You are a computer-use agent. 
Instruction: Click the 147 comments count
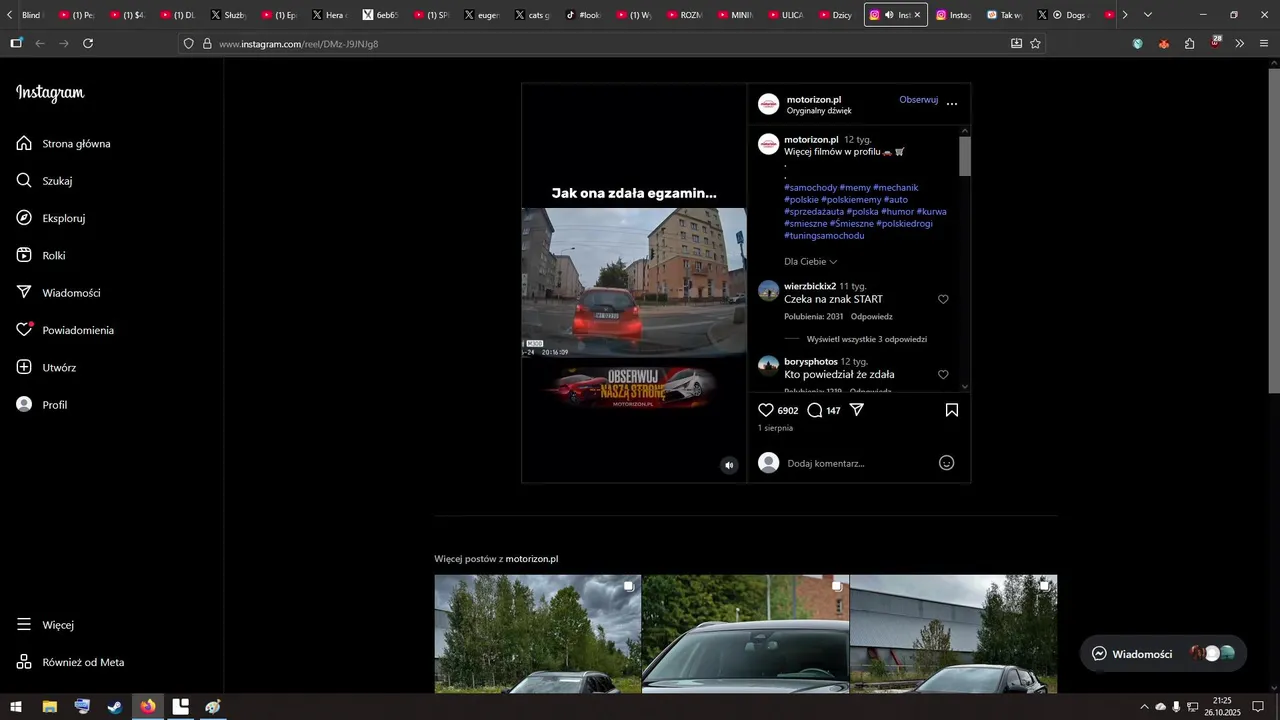[833, 411]
